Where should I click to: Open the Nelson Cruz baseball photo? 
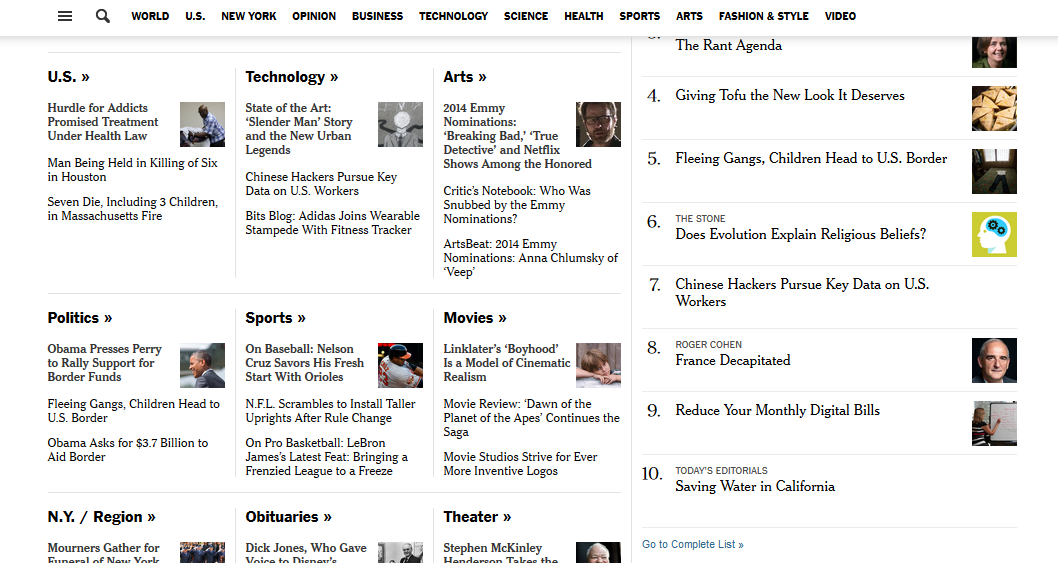400,365
